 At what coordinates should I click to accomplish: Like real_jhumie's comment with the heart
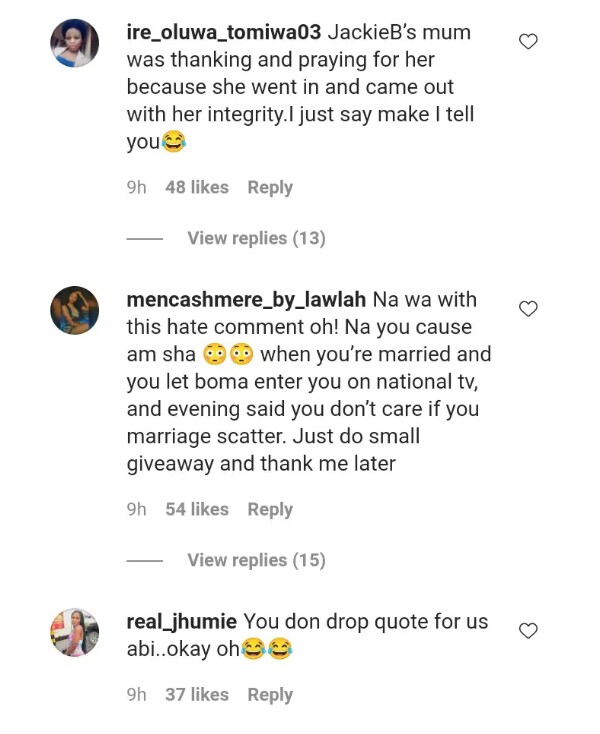coord(529,630)
